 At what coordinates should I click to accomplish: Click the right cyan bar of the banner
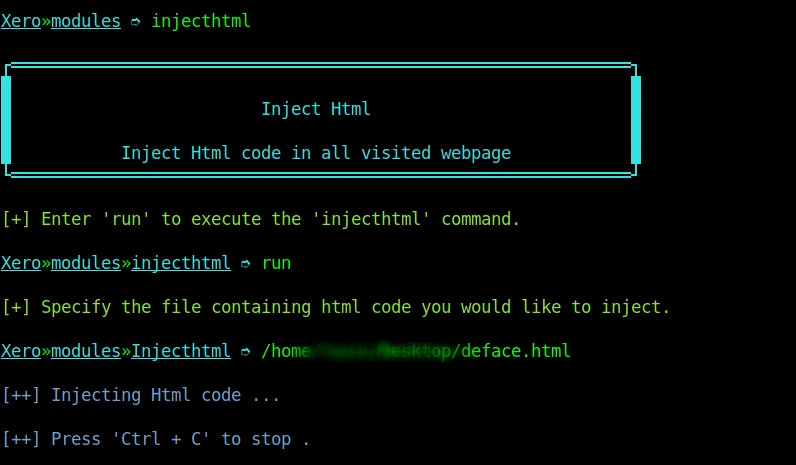click(x=635, y=120)
